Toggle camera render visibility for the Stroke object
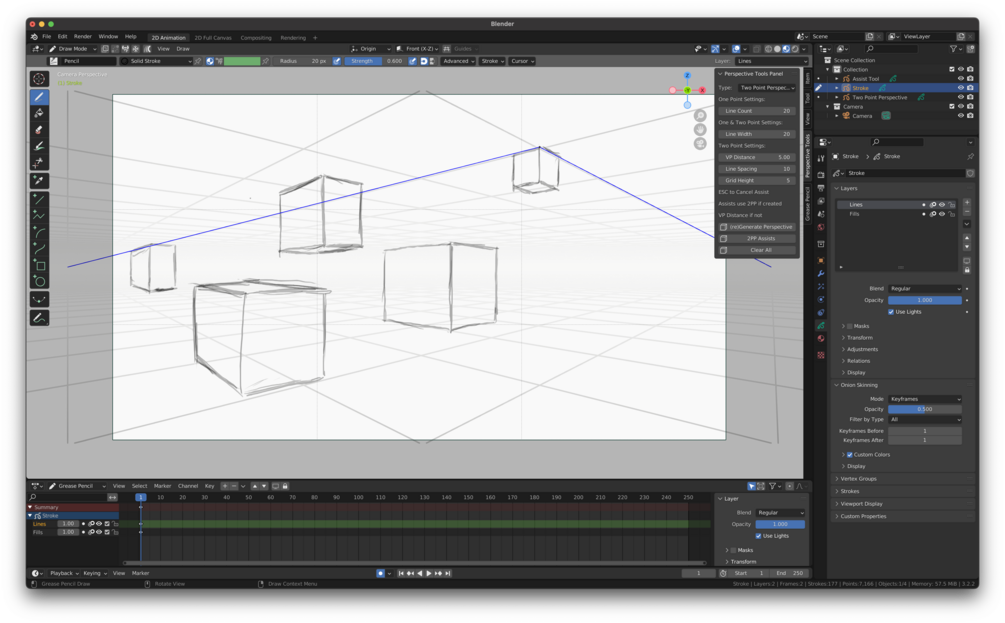The image size is (1005, 623). [969, 87]
